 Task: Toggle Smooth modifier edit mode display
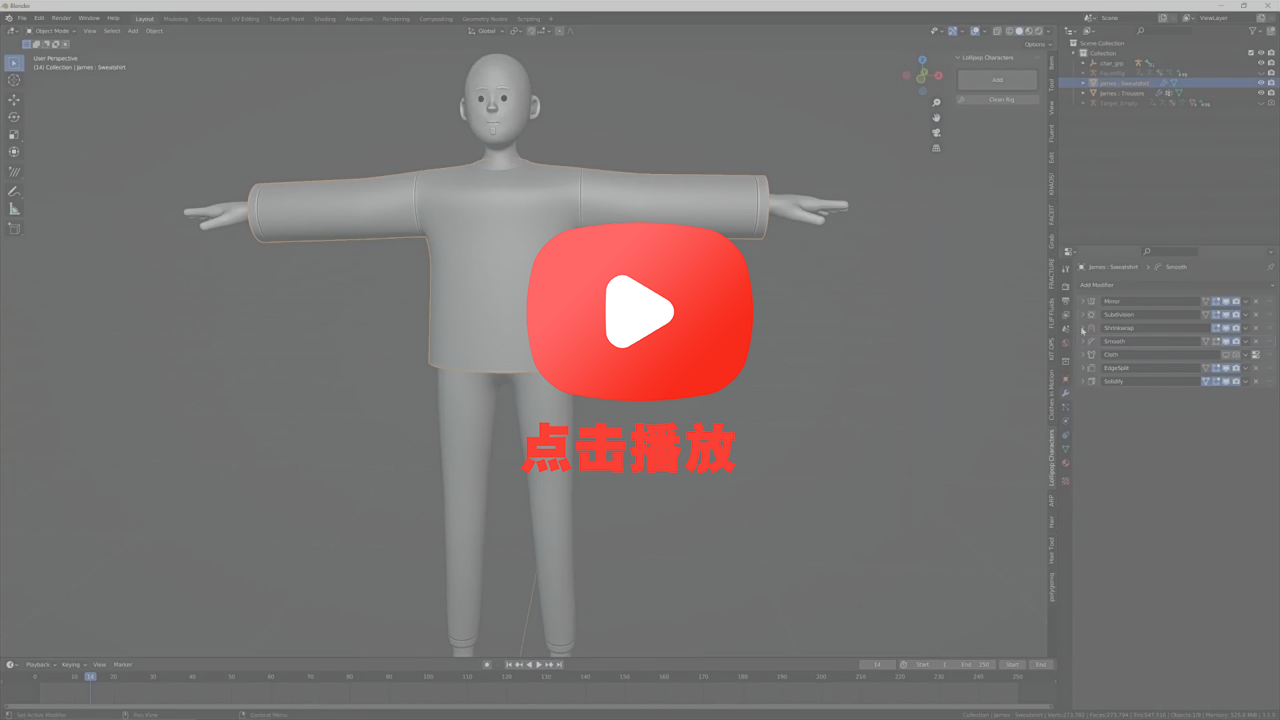coord(1216,341)
